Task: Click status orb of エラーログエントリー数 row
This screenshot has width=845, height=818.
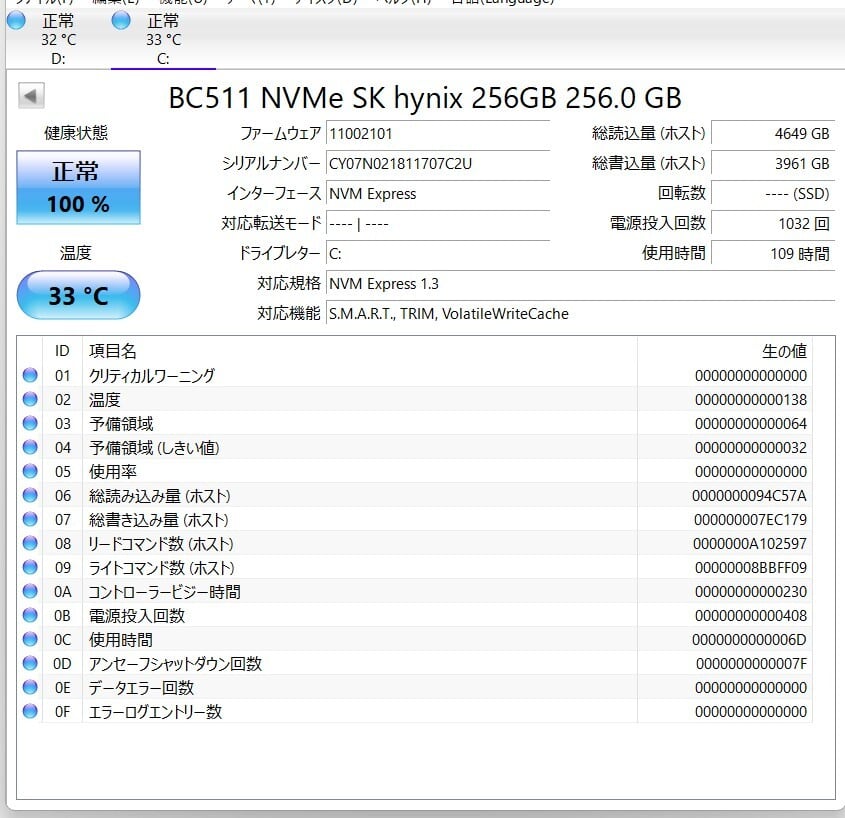Action: point(29,712)
